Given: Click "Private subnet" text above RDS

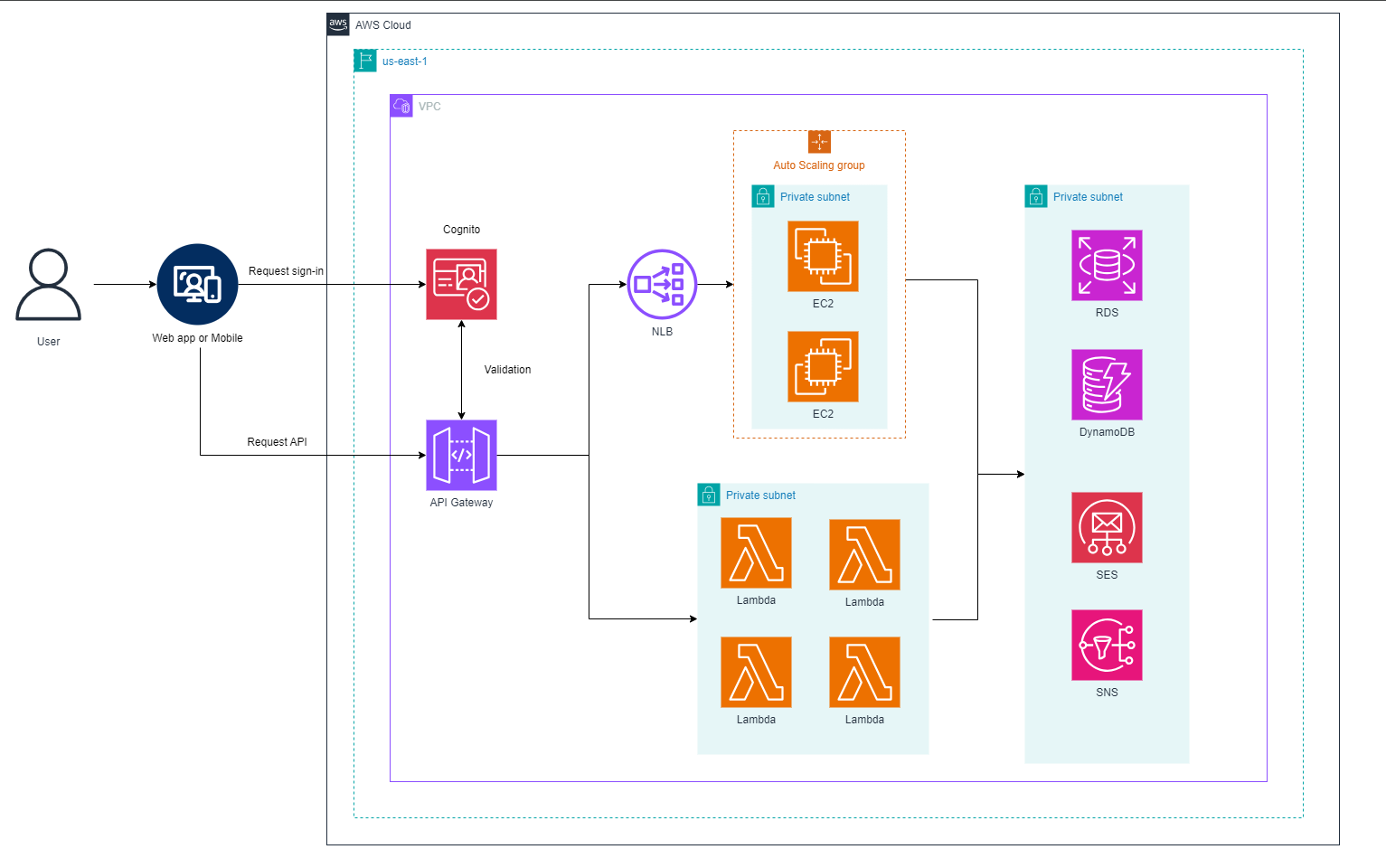Looking at the screenshot, I should (1088, 197).
